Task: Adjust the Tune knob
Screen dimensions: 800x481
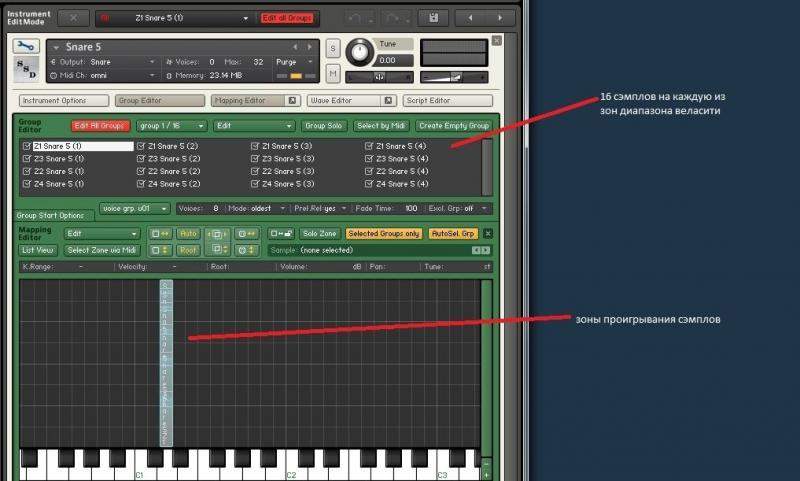Action: click(359, 51)
